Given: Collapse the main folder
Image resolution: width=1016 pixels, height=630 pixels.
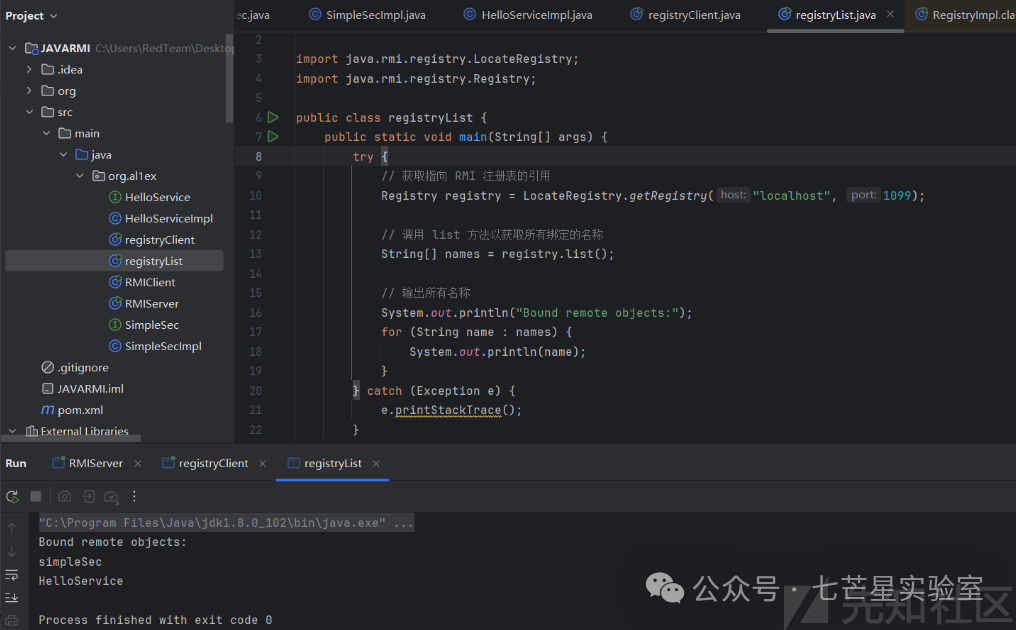Looking at the screenshot, I should [46, 134].
